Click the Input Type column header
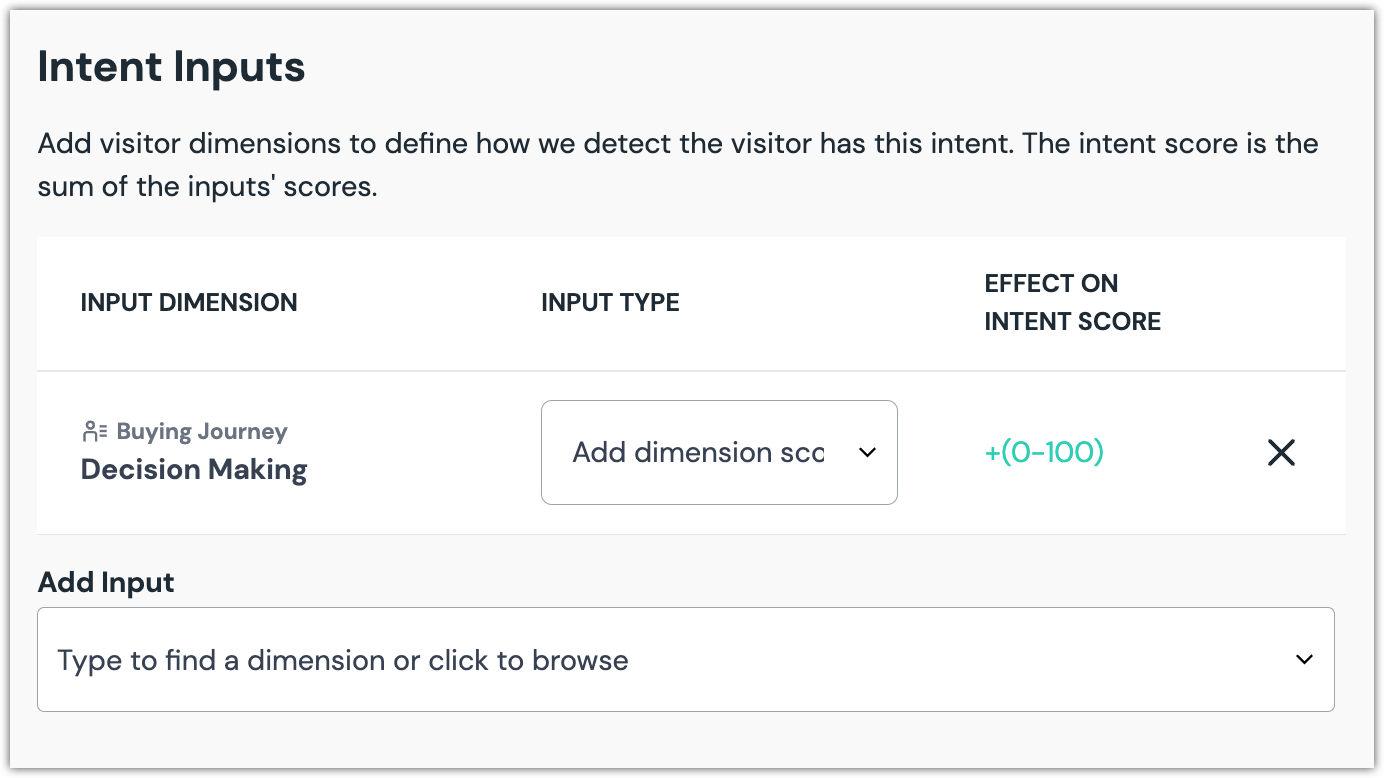Image resolution: width=1384 pixels, height=778 pixels. coord(610,303)
